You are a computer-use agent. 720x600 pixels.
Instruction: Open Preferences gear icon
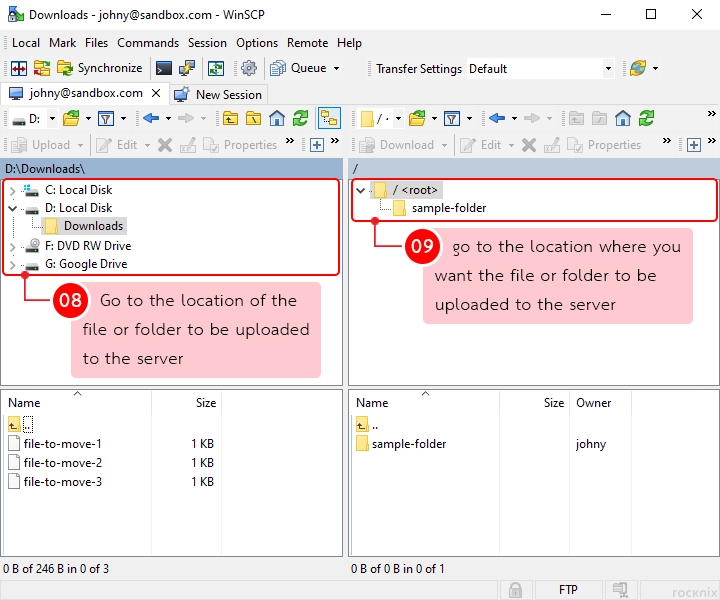249,68
